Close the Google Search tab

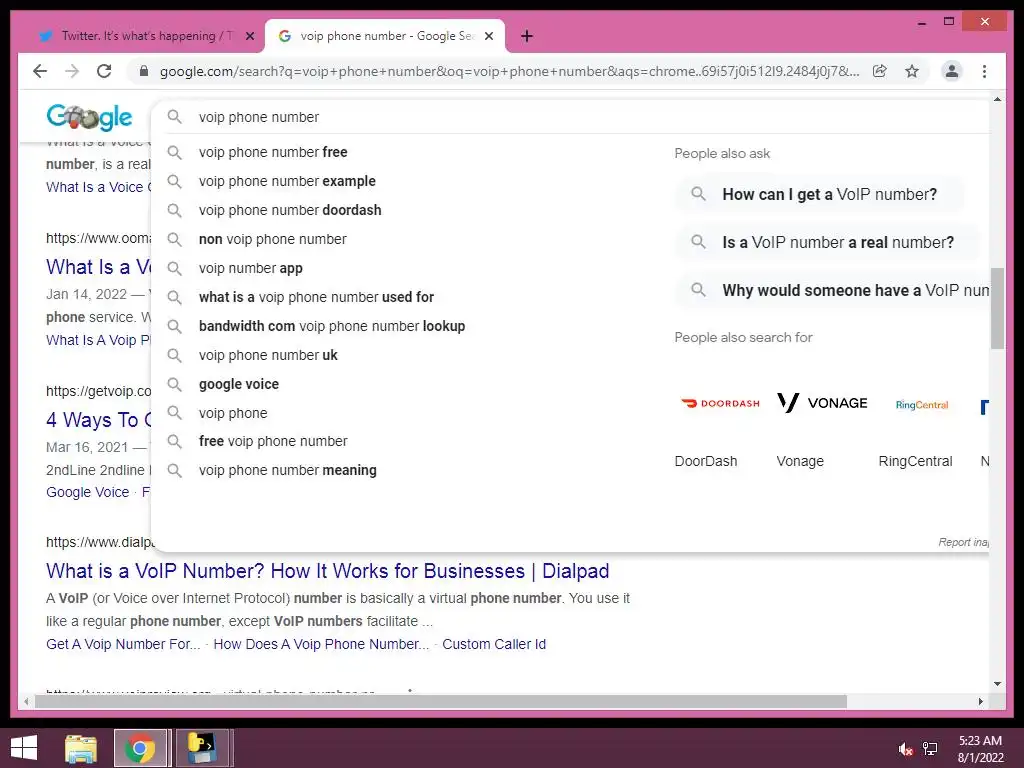(488, 37)
